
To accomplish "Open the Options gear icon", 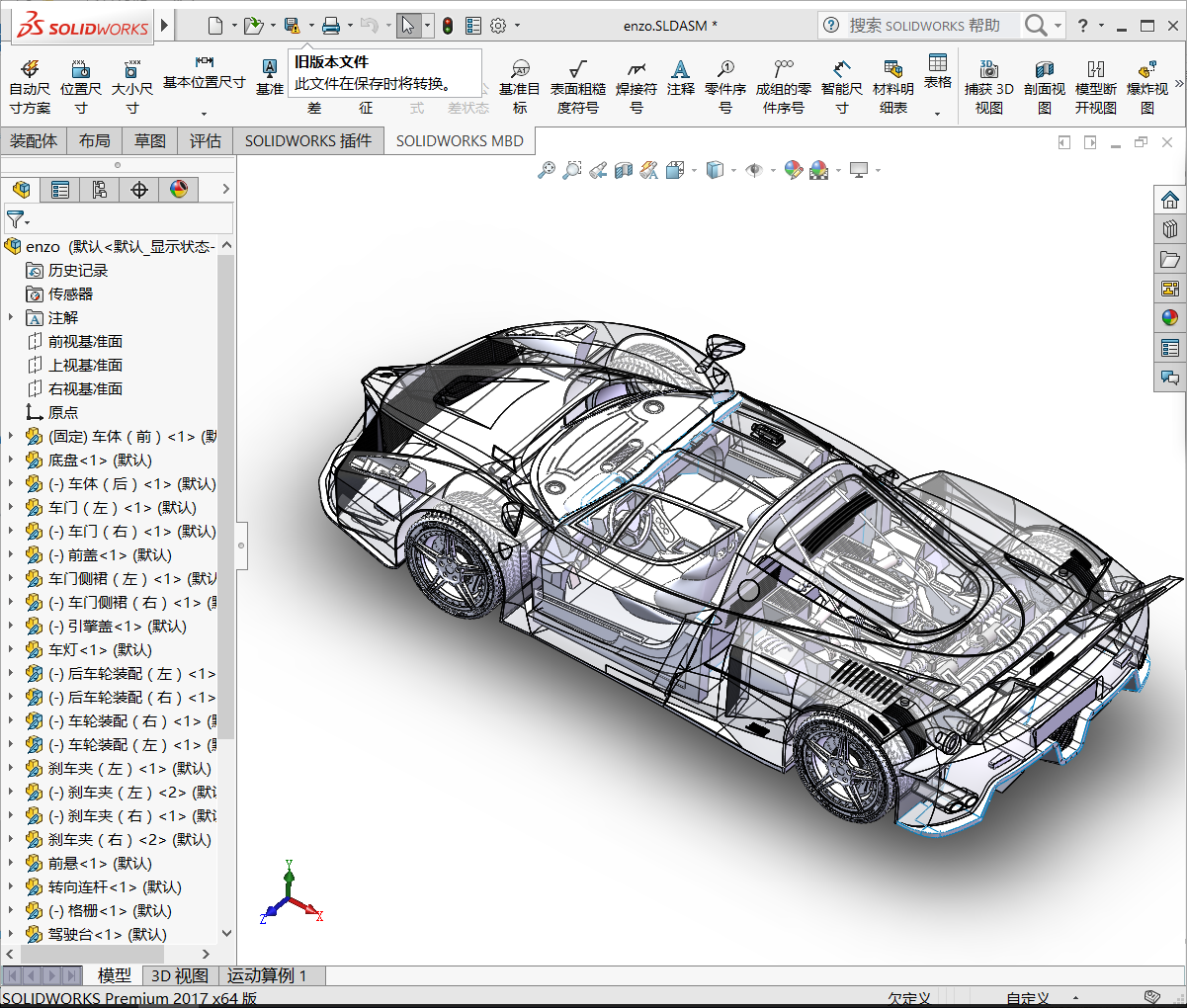I will coord(498,25).
